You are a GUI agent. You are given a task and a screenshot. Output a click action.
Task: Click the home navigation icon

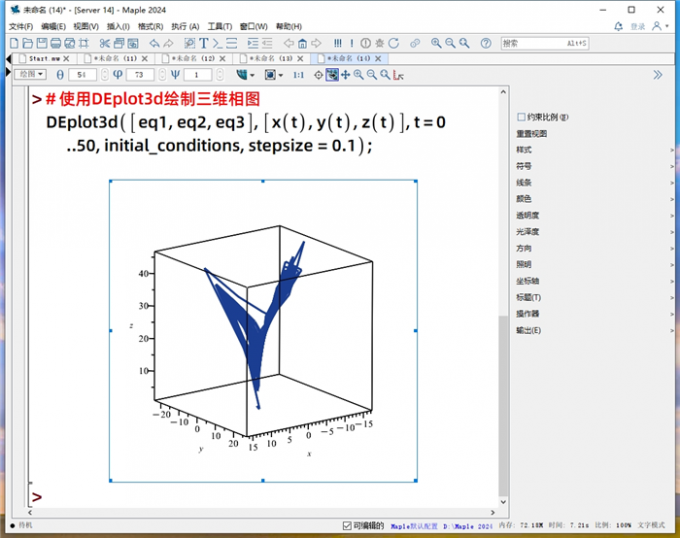tap(301, 43)
